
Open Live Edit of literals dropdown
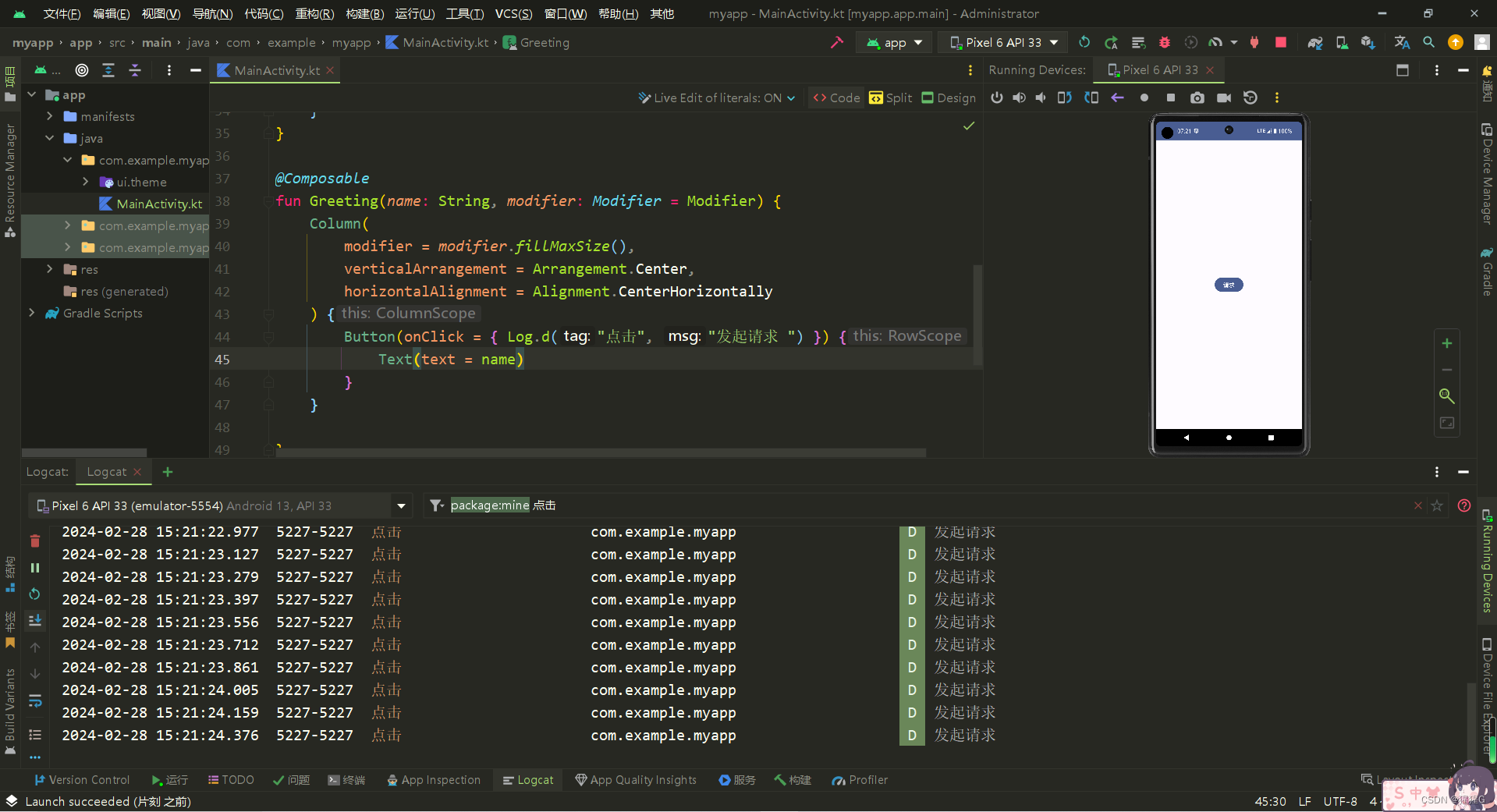(x=717, y=98)
